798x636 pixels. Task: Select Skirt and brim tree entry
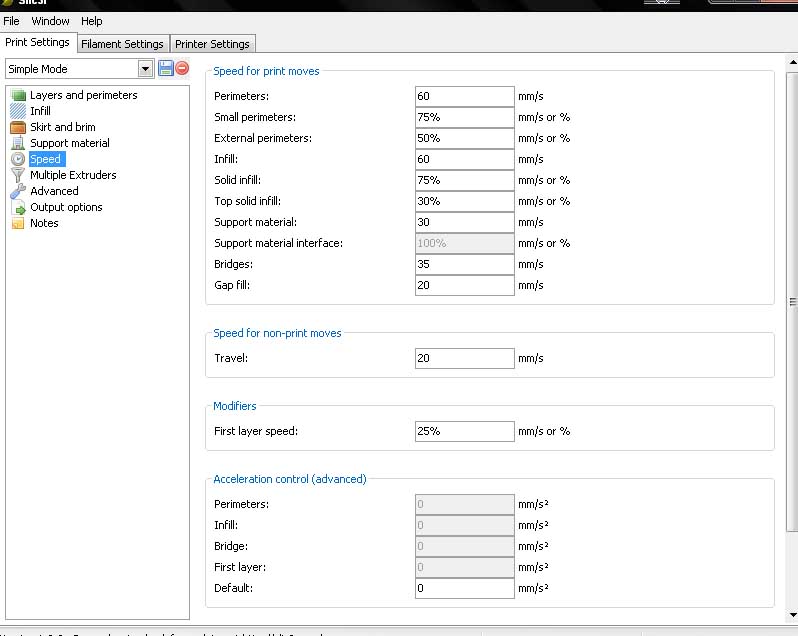click(63, 127)
